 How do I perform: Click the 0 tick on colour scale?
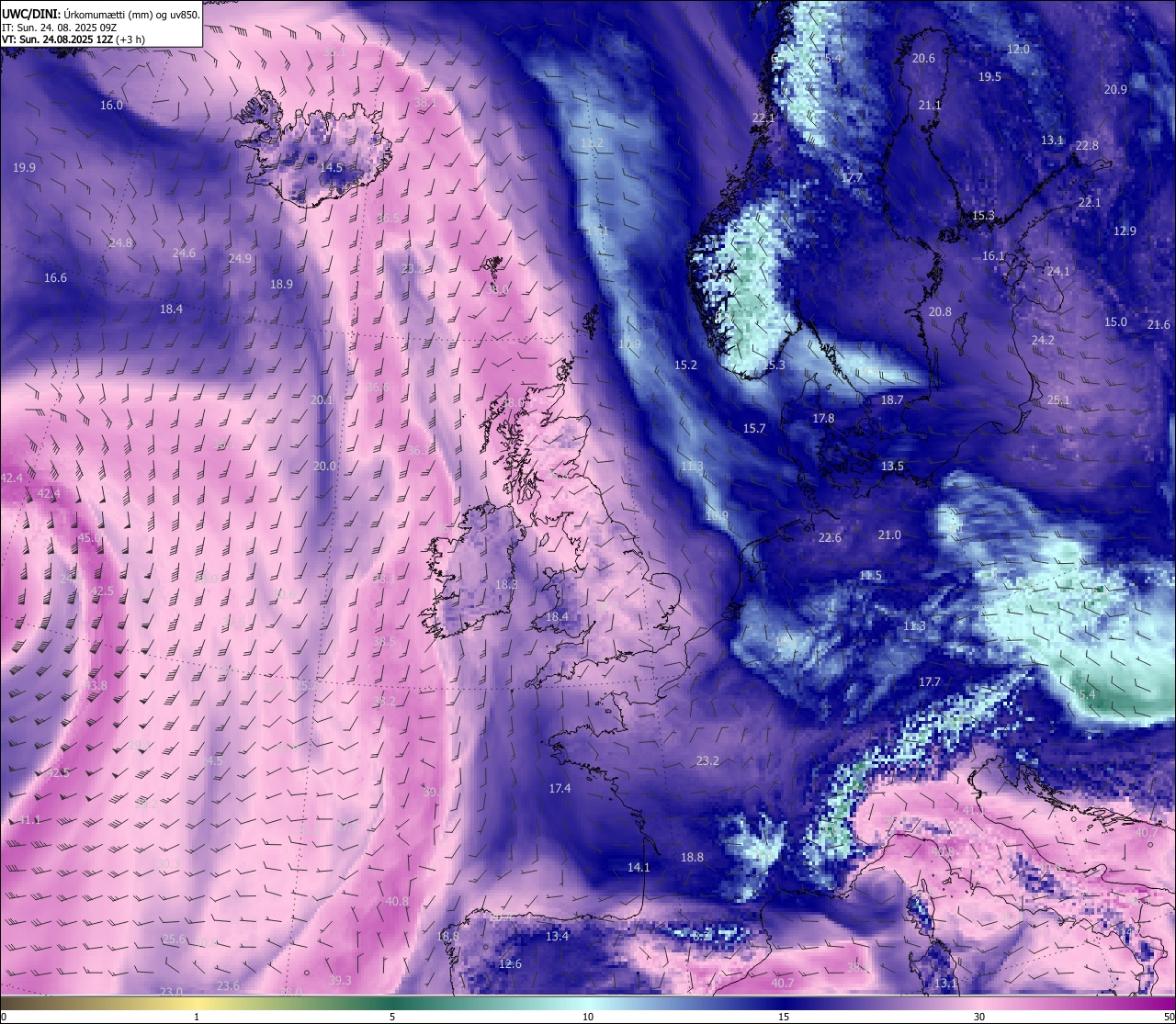click(3, 1017)
